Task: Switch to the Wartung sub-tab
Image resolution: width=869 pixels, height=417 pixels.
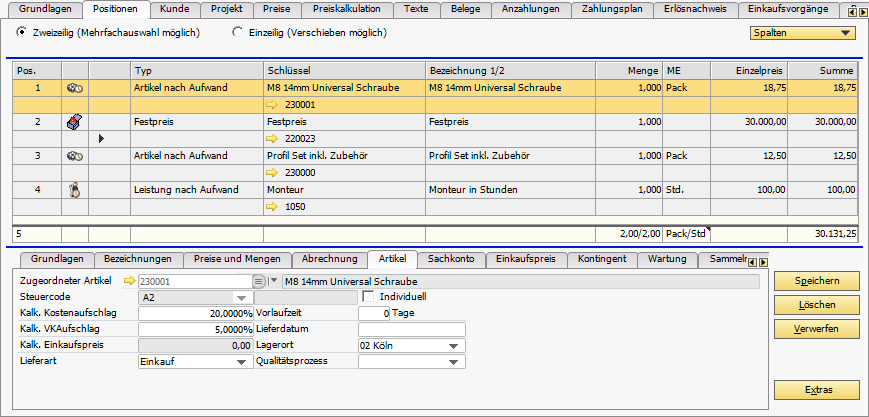Action: (667, 259)
